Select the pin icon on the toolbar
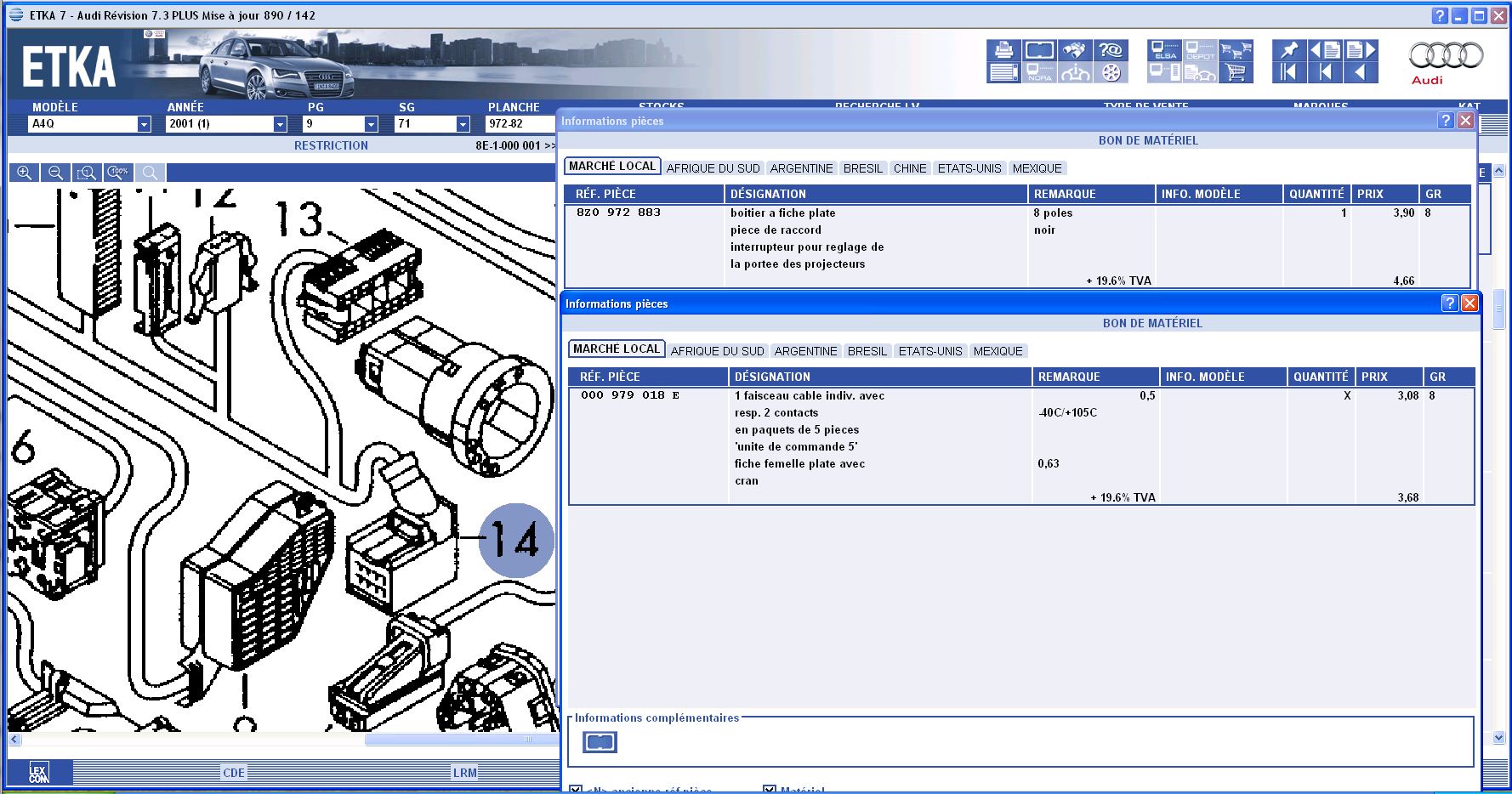 pyautogui.click(x=1288, y=51)
